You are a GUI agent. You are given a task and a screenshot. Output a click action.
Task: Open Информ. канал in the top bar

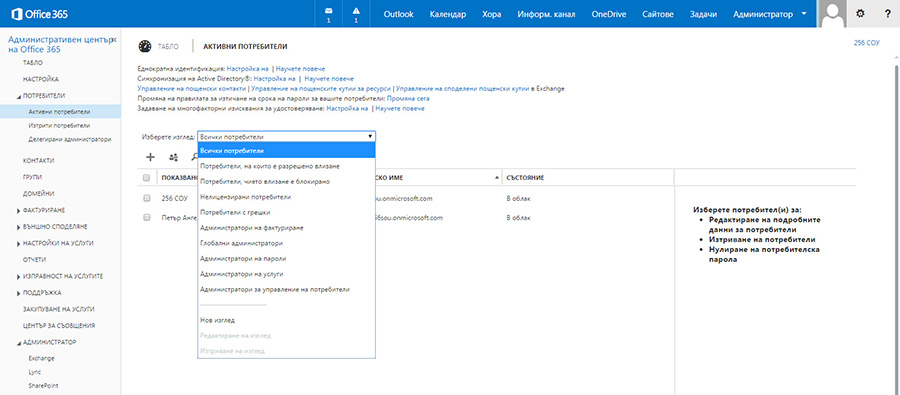point(546,14)
